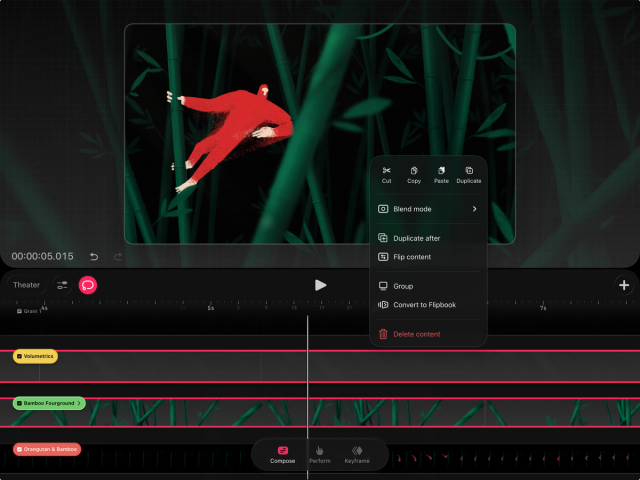Choose Group from the context menu
Screen dimensions: 640x480
[428, 286]
